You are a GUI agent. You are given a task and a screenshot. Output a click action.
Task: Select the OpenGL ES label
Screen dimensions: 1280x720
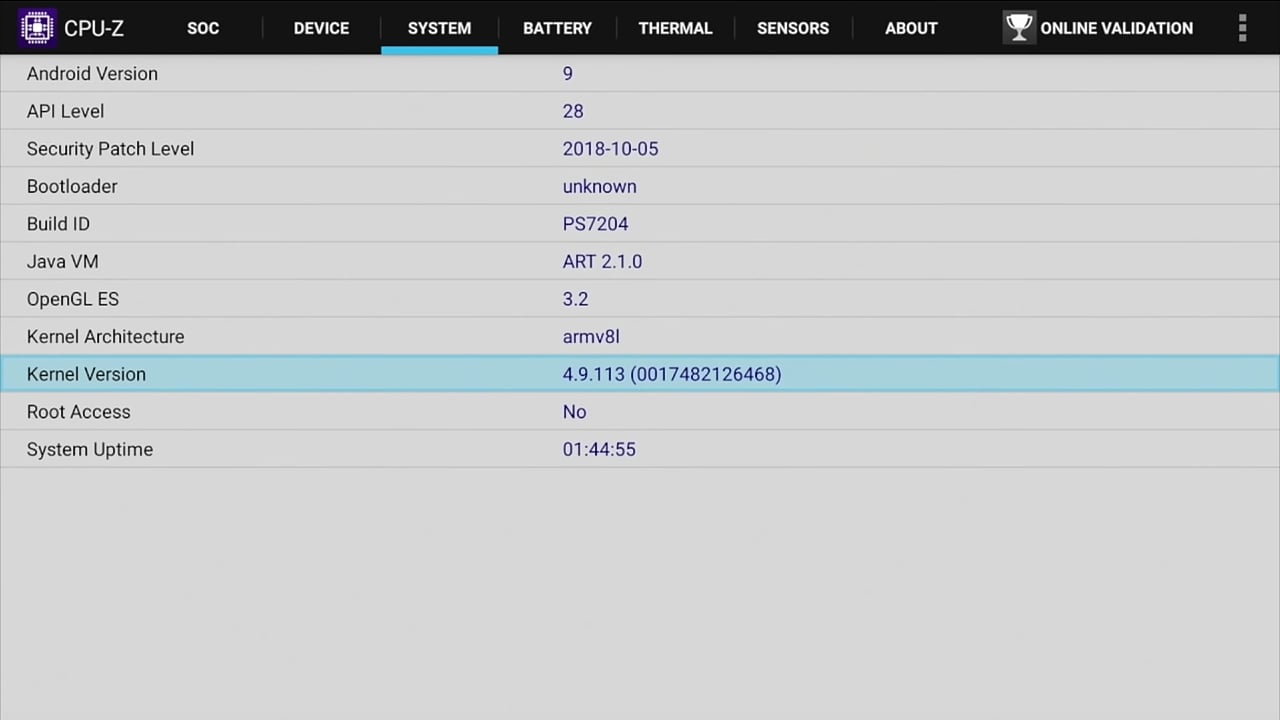[x=73, y=299]
